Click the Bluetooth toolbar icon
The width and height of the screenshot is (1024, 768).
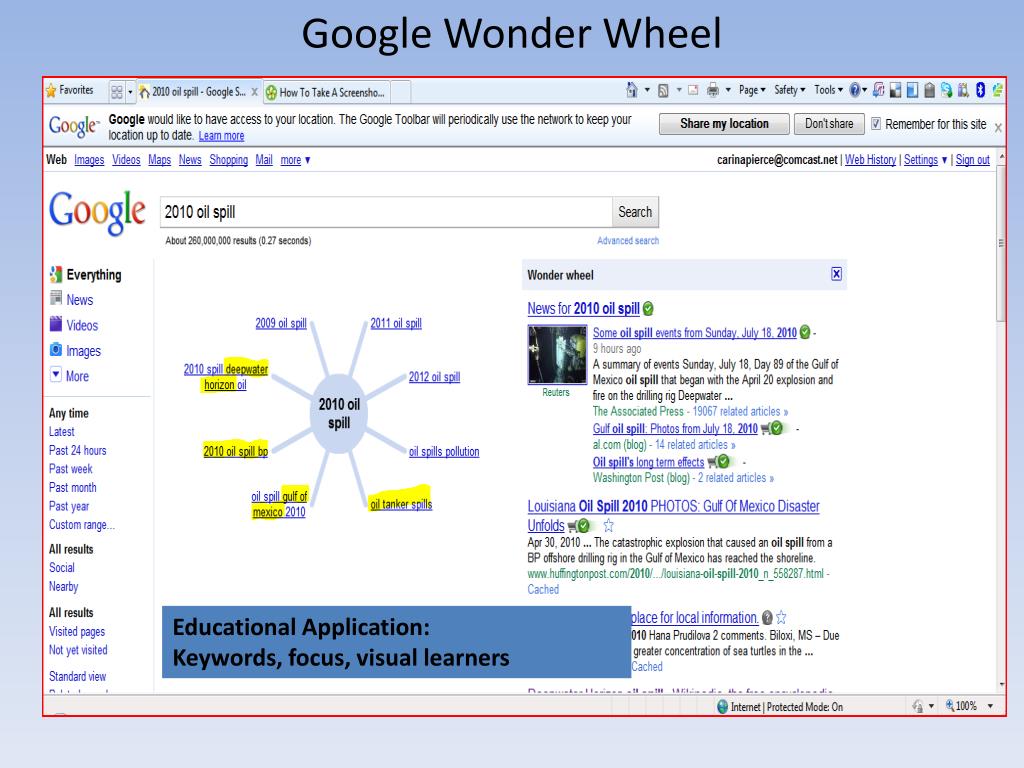(x=980, y=90)
